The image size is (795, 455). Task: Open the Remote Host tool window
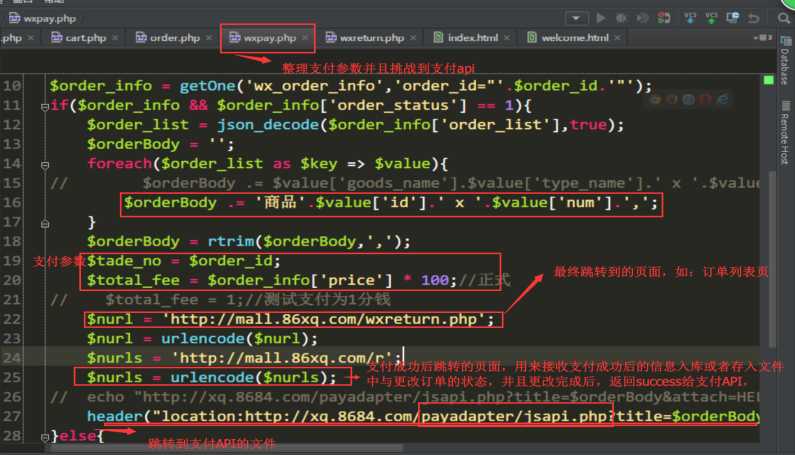click(785, 132)
